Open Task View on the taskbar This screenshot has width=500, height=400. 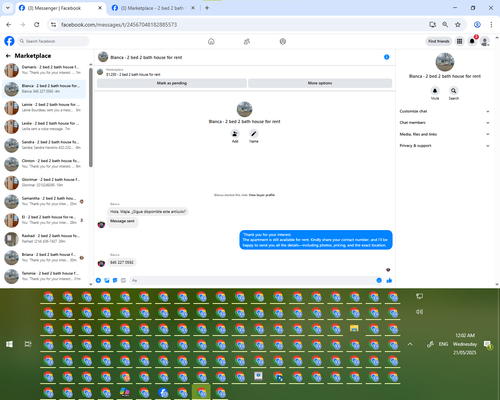coord(28,344)
